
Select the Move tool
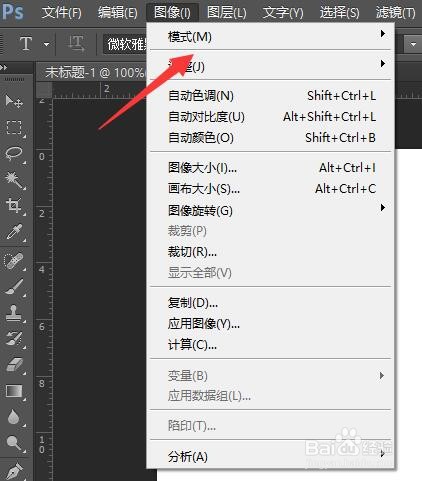pyautogui.click(x=14, y=101)
